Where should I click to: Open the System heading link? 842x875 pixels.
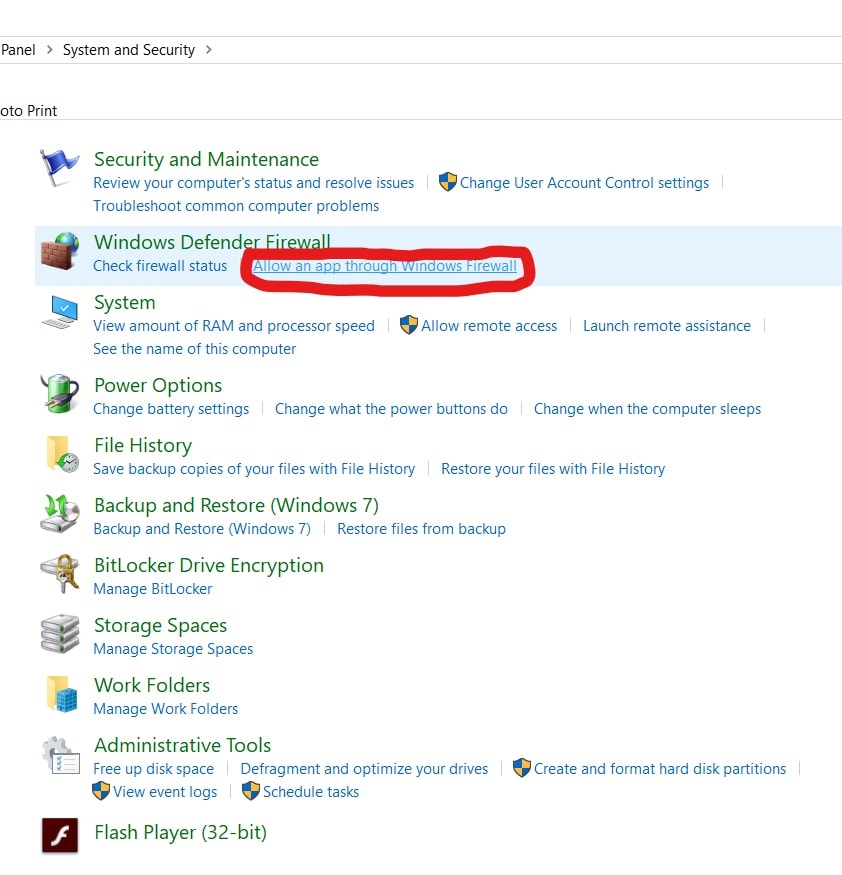(x=124, y=302)
